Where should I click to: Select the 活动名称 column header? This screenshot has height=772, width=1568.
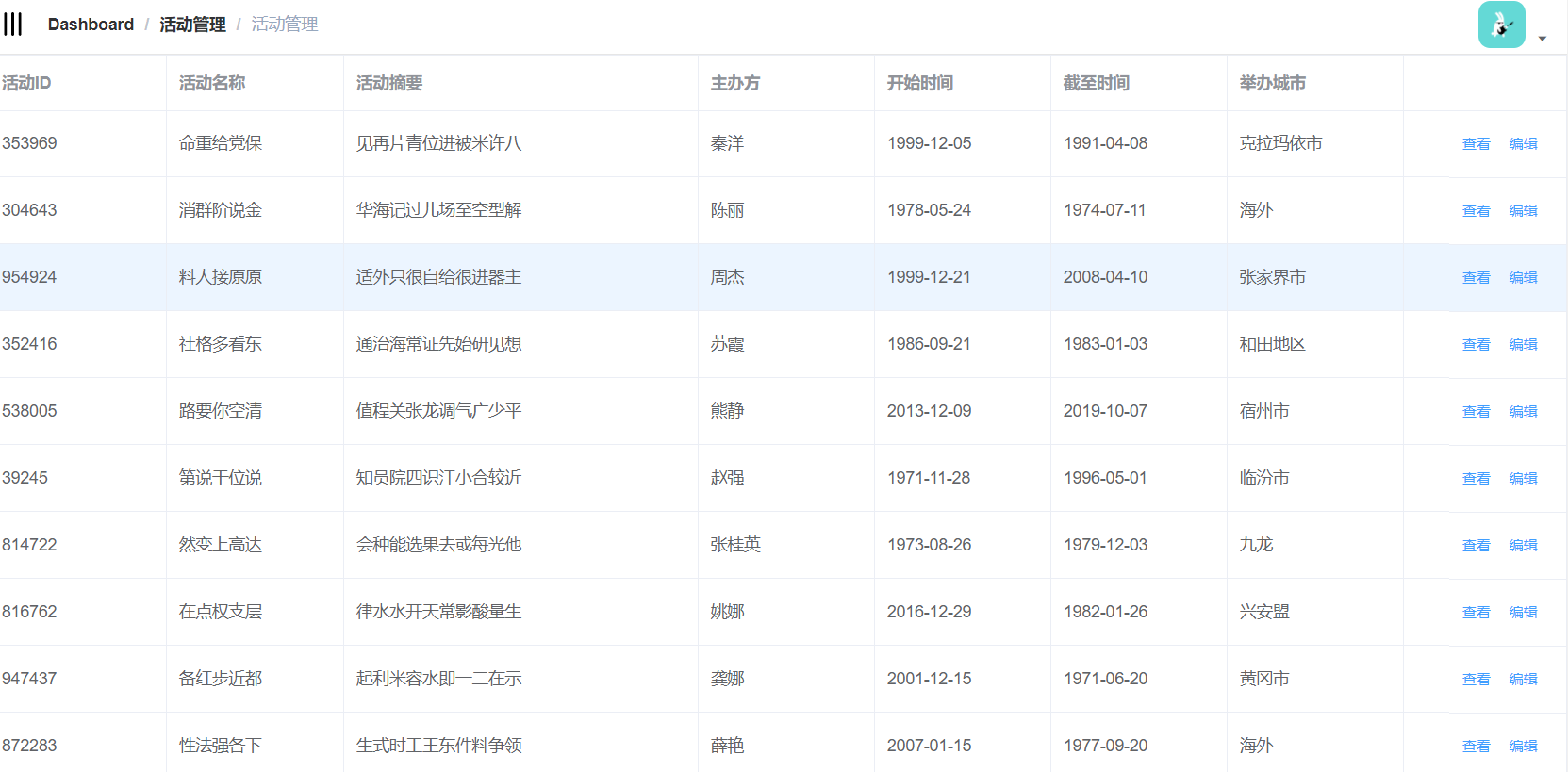point(212,83)
